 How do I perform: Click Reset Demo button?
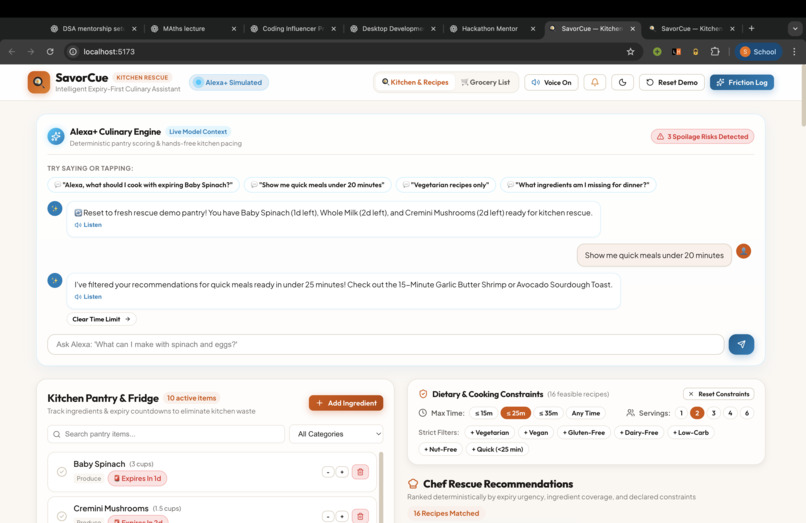[672, 82]
